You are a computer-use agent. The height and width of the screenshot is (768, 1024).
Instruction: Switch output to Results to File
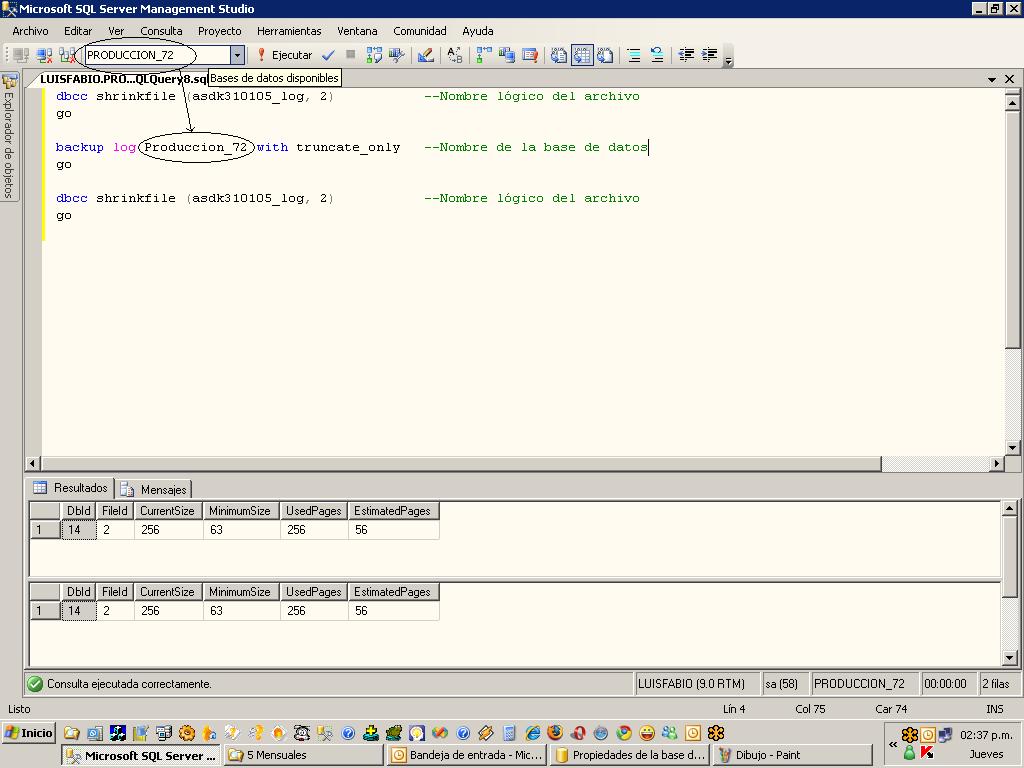(605, 56)
